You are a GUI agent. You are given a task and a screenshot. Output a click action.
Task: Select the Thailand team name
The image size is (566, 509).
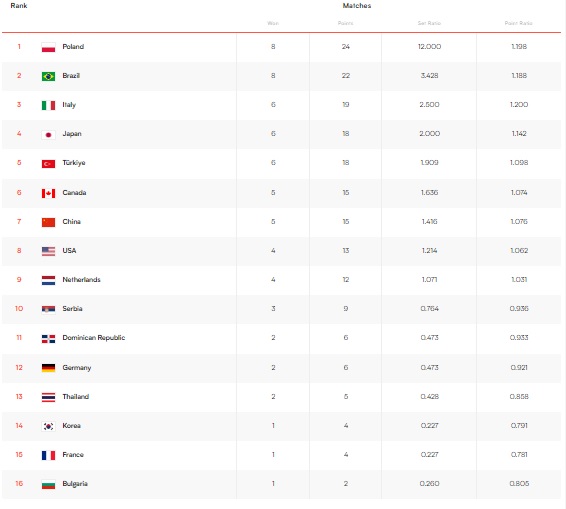point(75,396)
